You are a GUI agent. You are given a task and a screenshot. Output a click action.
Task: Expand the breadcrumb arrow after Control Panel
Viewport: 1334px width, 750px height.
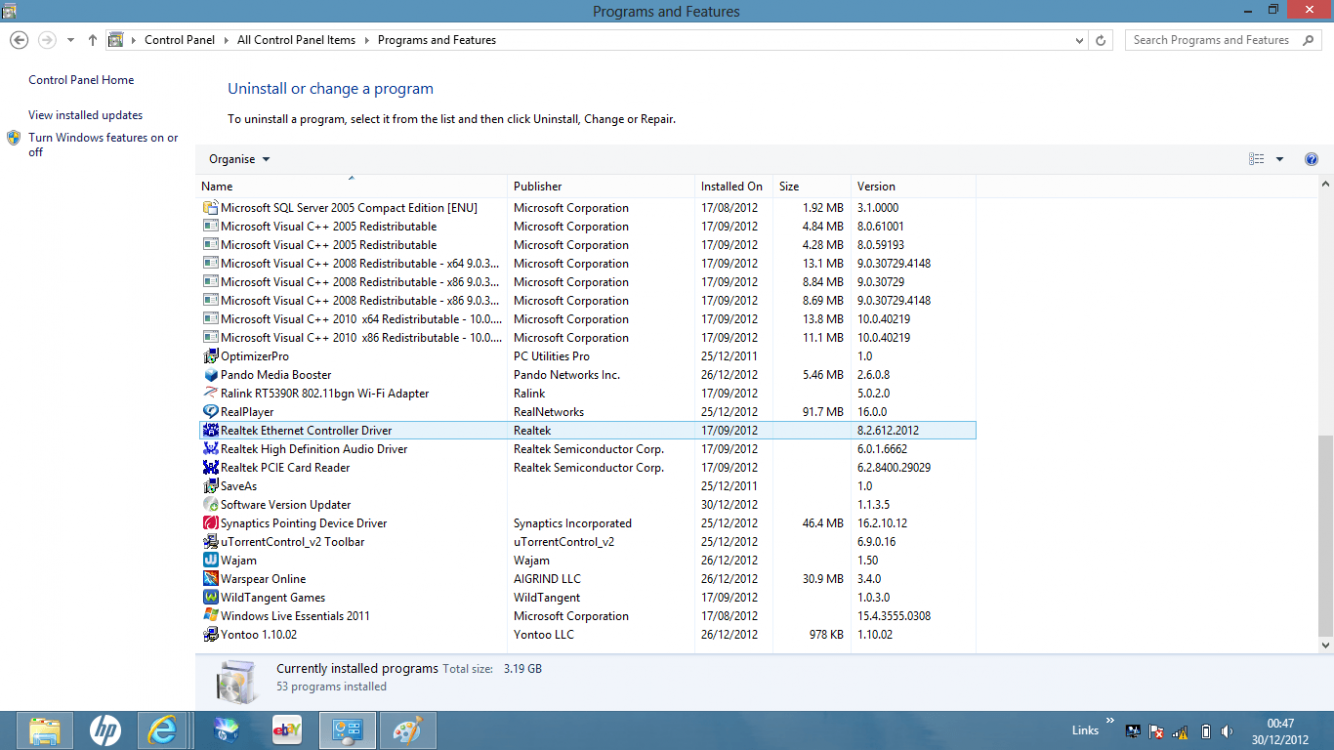point(226,40)
